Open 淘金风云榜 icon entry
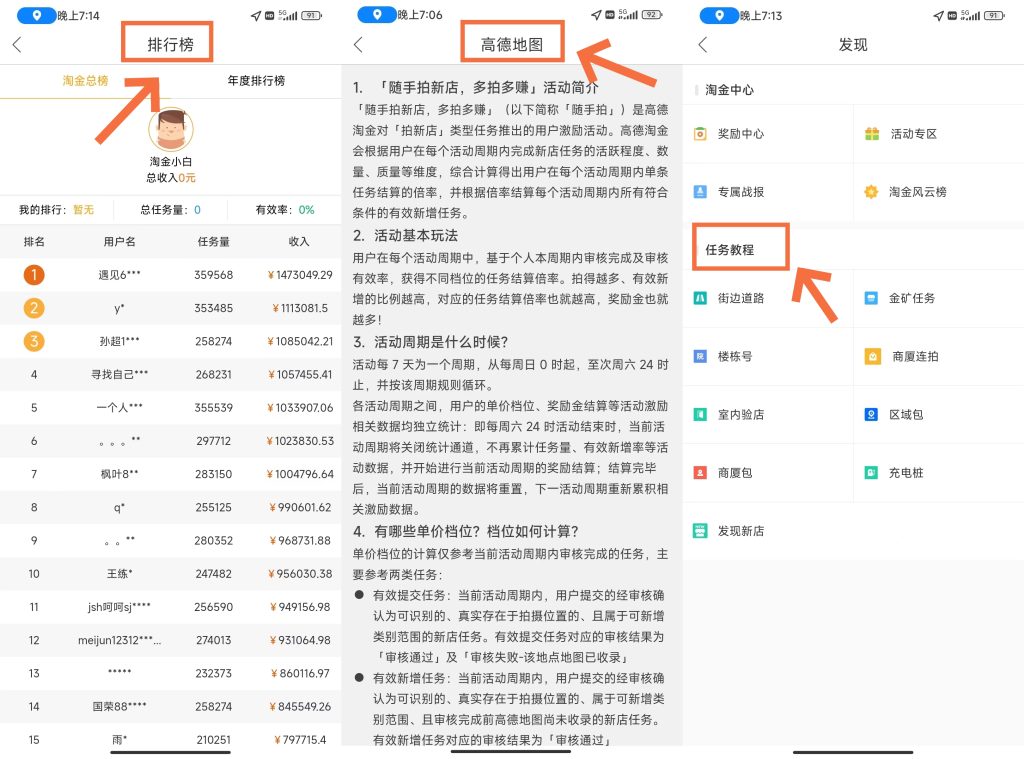The image size is (1024, 759). 871,191
